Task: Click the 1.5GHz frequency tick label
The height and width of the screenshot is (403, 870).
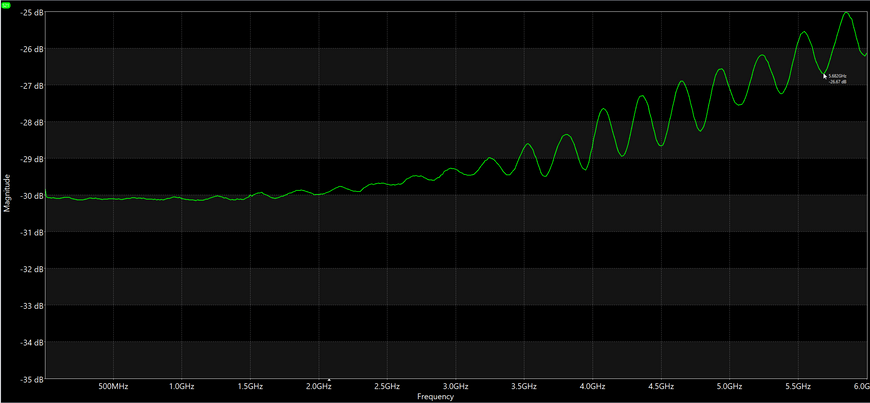Action: 250,386
